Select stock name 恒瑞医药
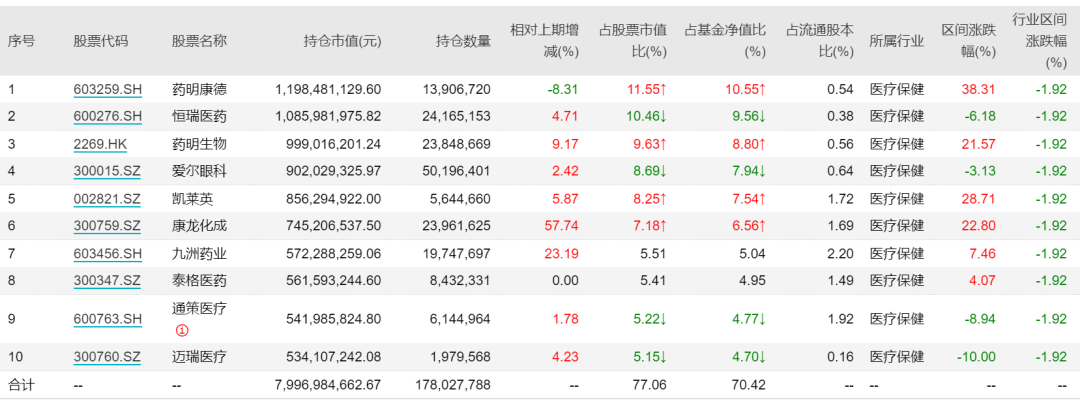The height and width of the screenshot is (409, 1080). tap(199, 117)
